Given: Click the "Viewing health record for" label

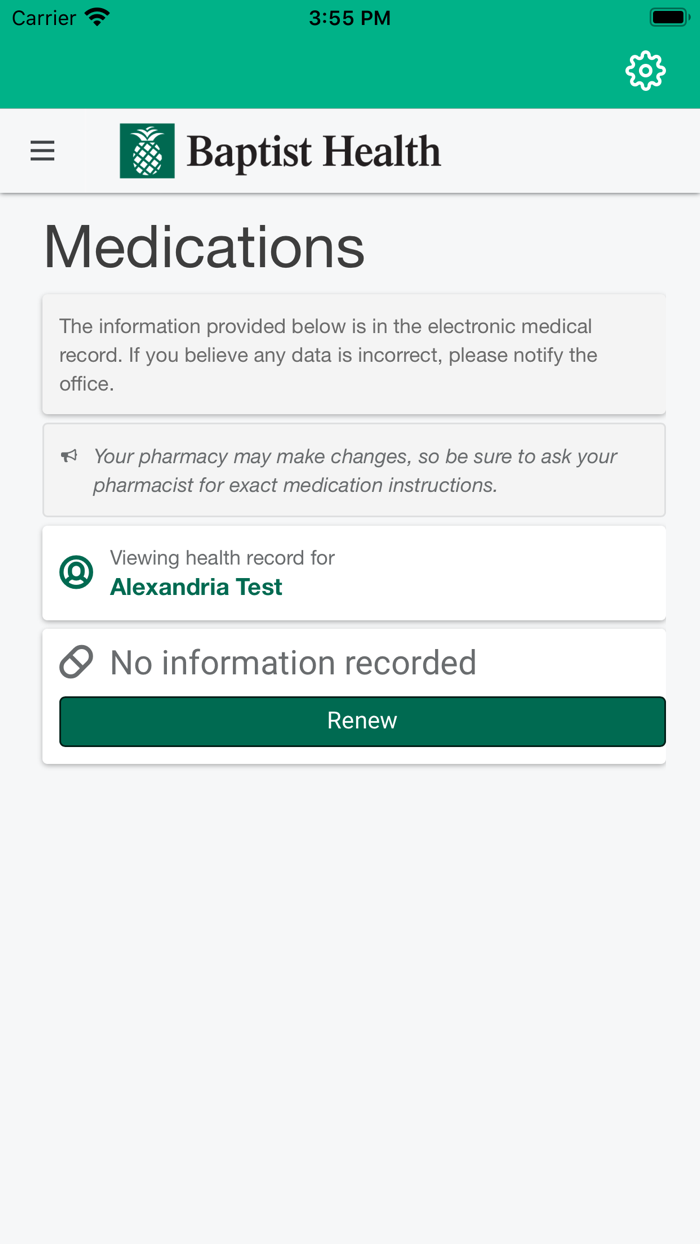Looking at the screenshot, I should click(222, 558).
